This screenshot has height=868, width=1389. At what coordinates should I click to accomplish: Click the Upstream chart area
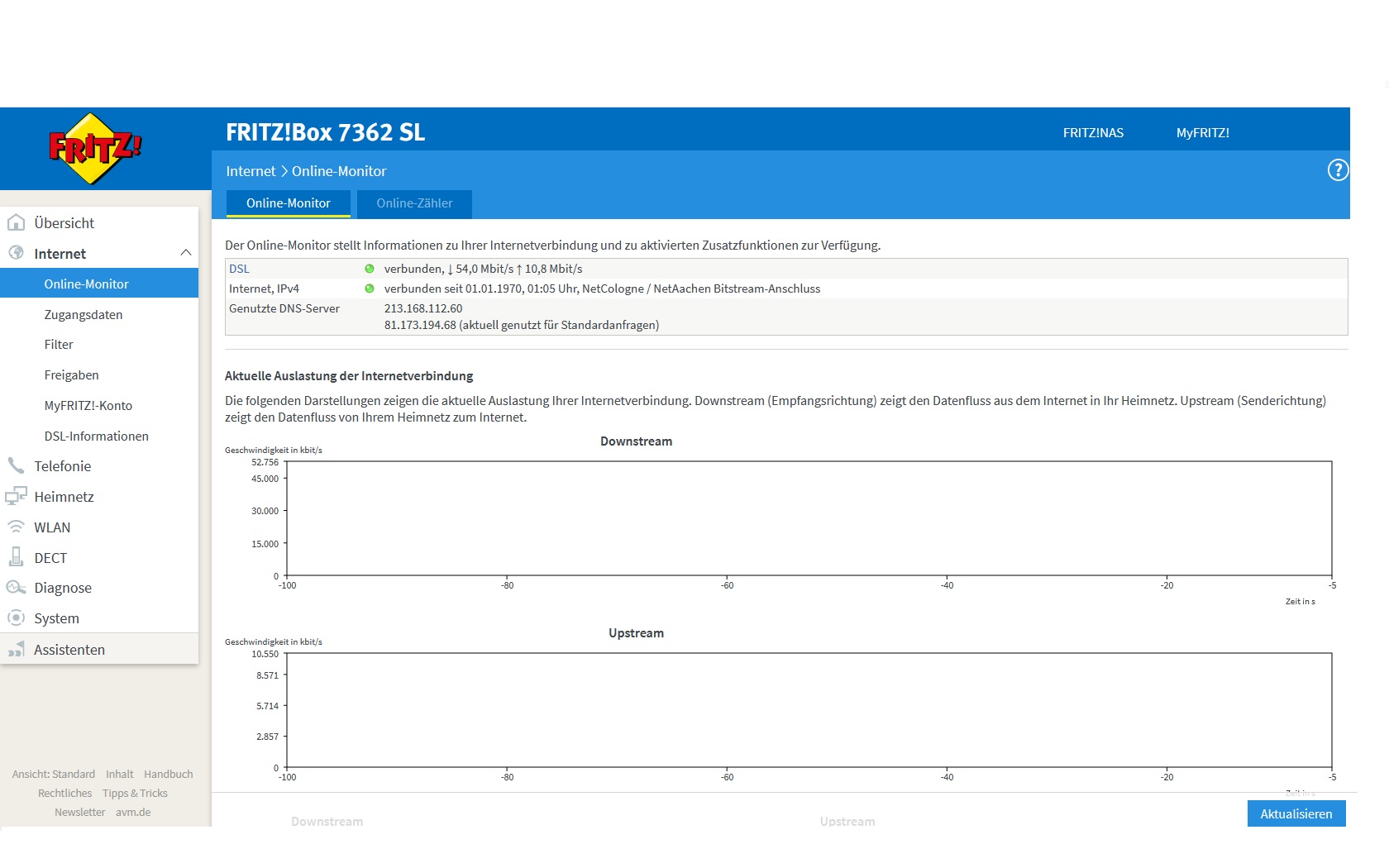(809, 710)
